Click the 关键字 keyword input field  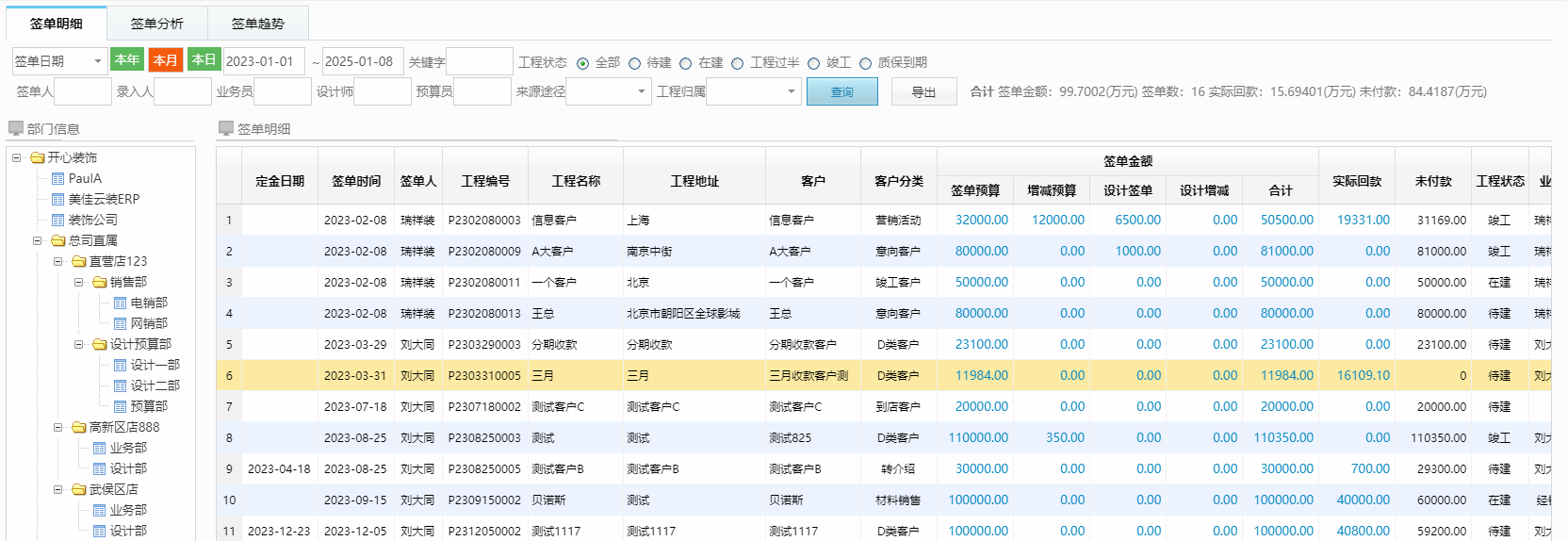click(x=479, y=61)
